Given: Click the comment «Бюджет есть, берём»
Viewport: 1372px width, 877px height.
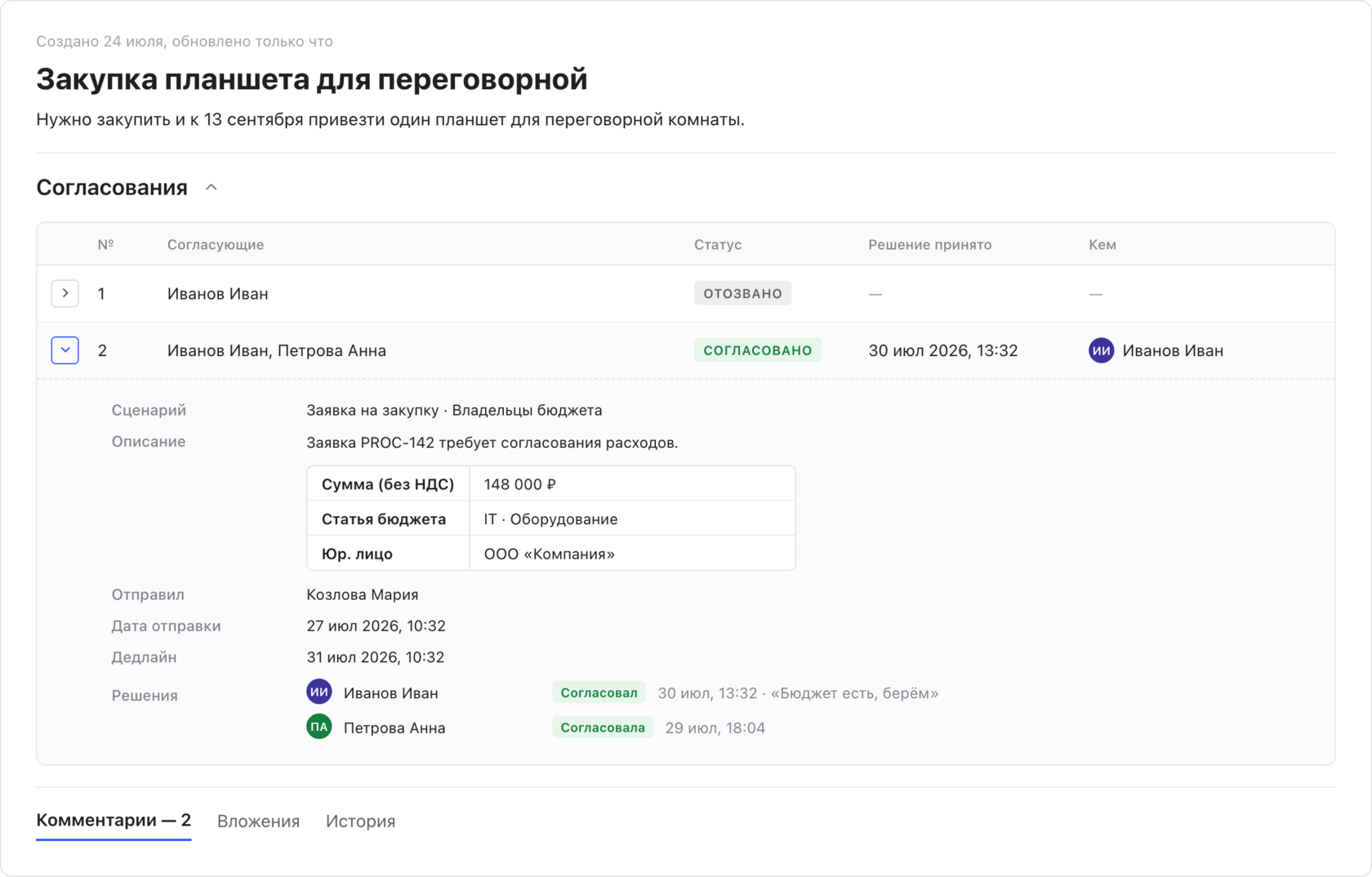Looking at the screenshot, I should (x=854, y=693).
